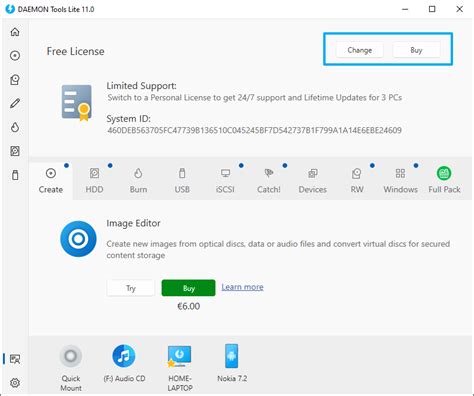Image resolution: width=474 pixels, height=396 pixels.
Task: Click the Try button
Action: click(131, 288)
